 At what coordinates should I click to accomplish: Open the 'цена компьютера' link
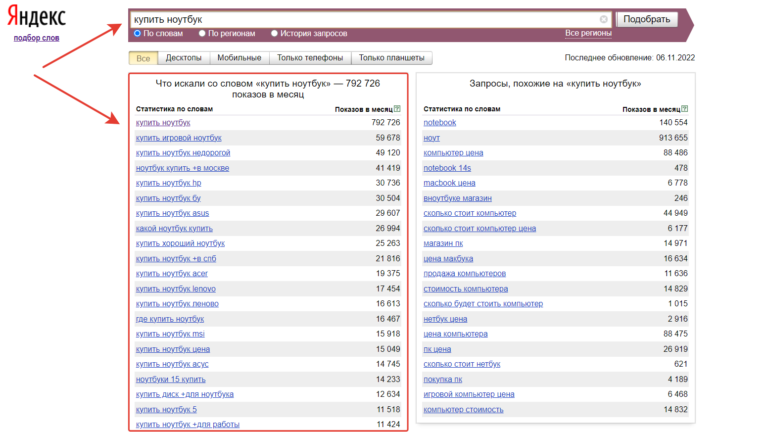coord(456,334)
